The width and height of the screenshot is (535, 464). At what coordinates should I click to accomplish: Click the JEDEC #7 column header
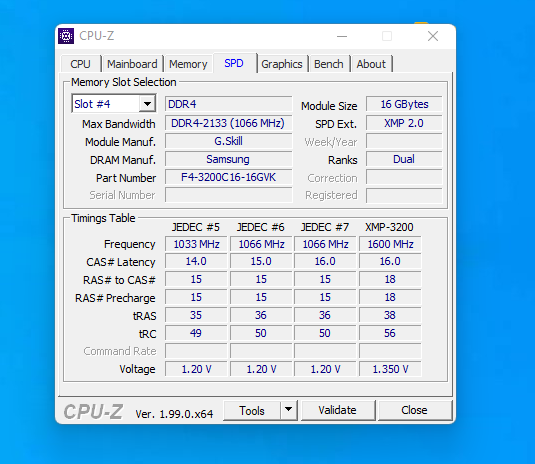click(x=325, y=227)
